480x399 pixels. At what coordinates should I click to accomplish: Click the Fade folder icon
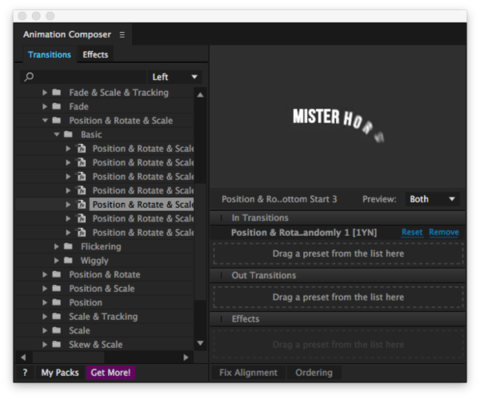click(57, 106)
